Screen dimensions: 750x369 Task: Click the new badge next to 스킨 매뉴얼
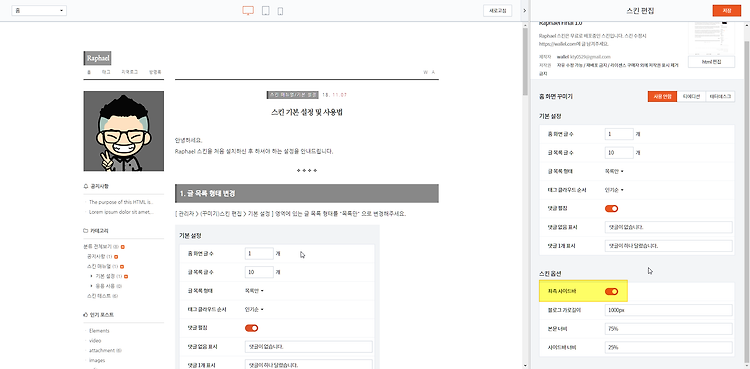[122, 267]
